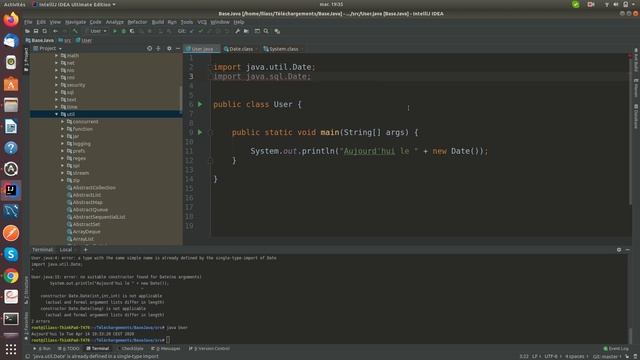The height and width of the screenshot is (360, 640).
Task: Click Project tree vertical scrollbar
Action: point(181,100)
